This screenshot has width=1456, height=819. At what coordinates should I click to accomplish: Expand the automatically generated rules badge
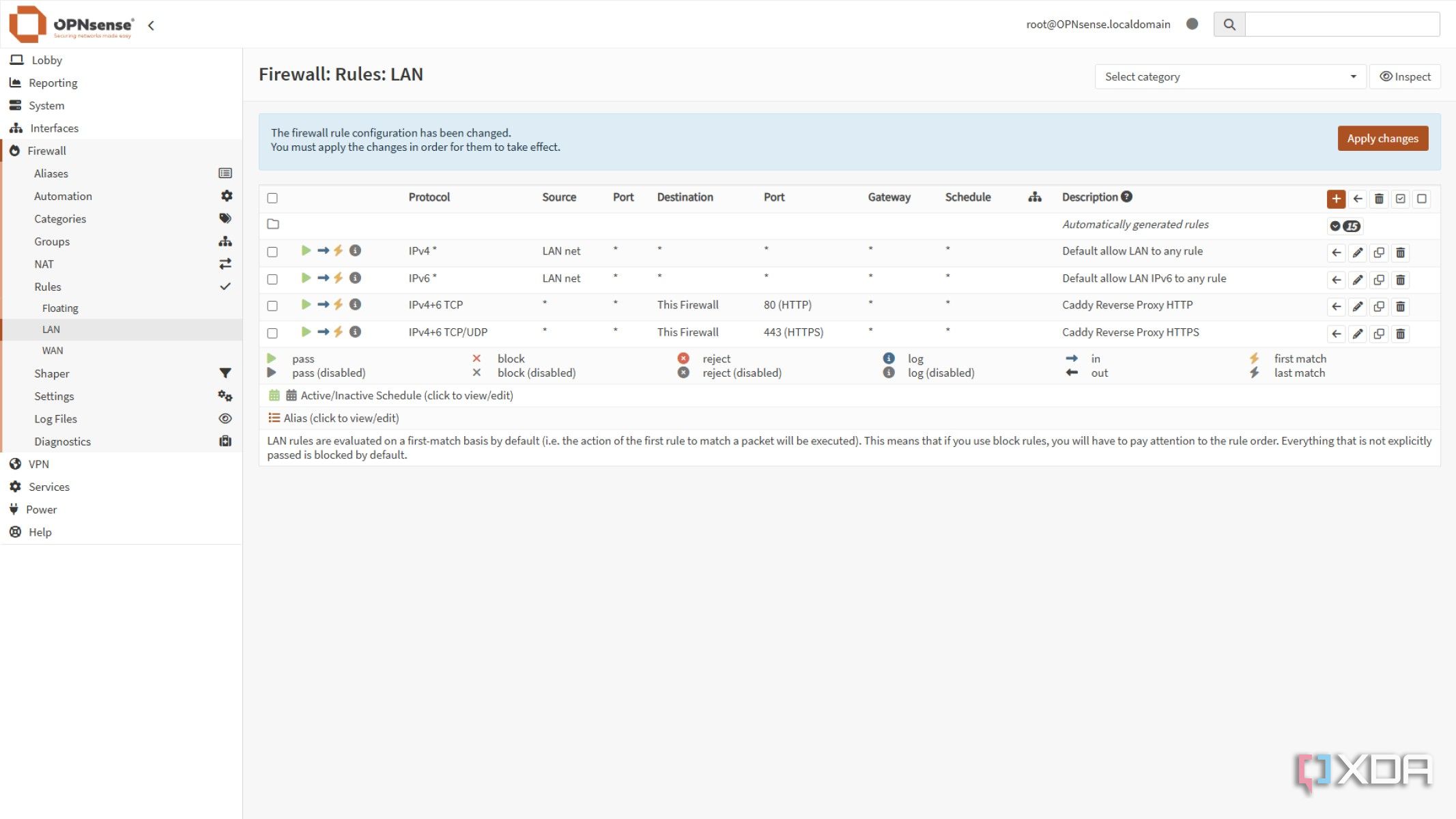click(1345, 226)
